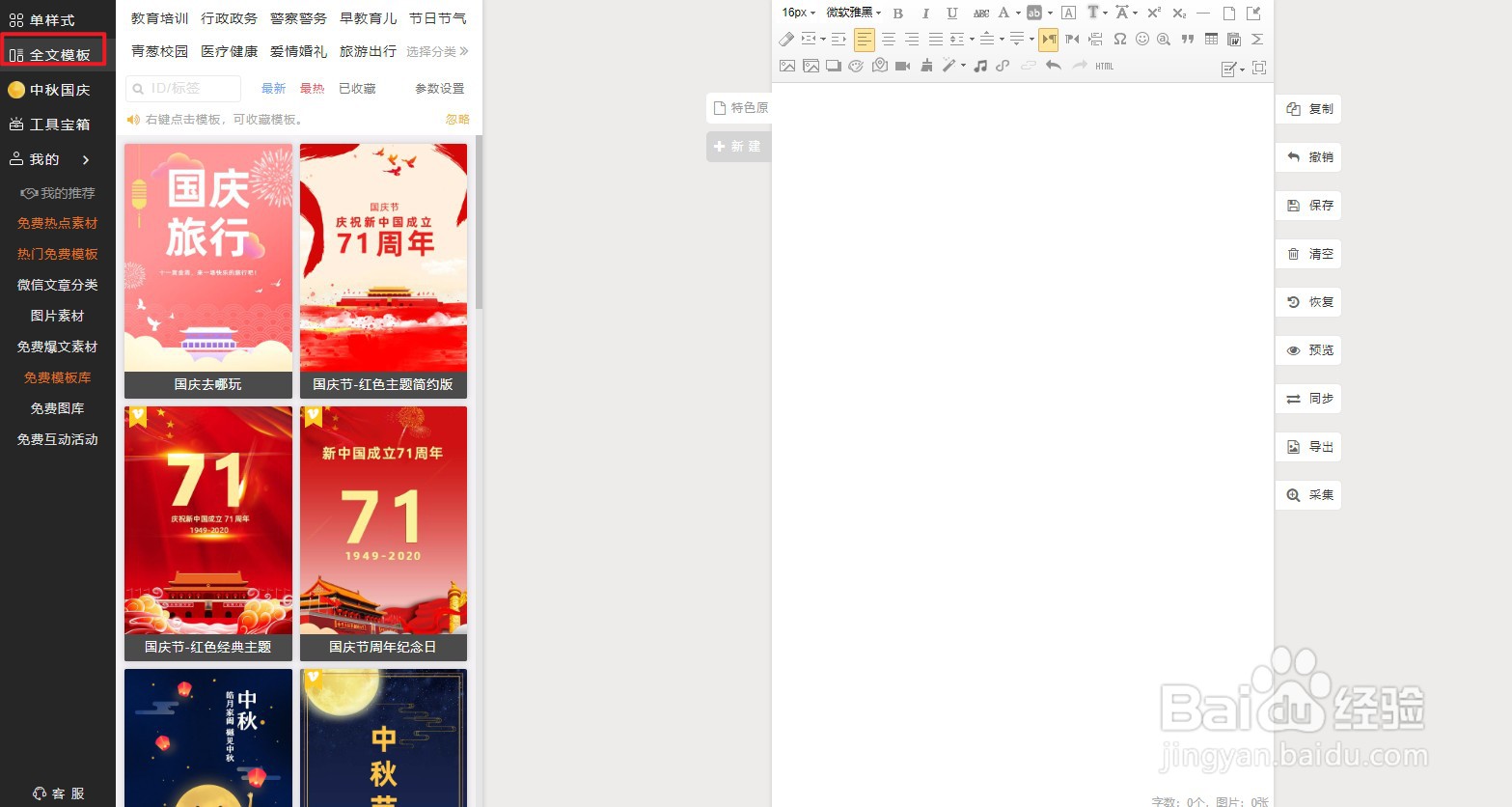This screenshot has width=1512, height=807.
Task: Select 国庆去哪玩 template thumbnail
Action: [x=208, y=271]
